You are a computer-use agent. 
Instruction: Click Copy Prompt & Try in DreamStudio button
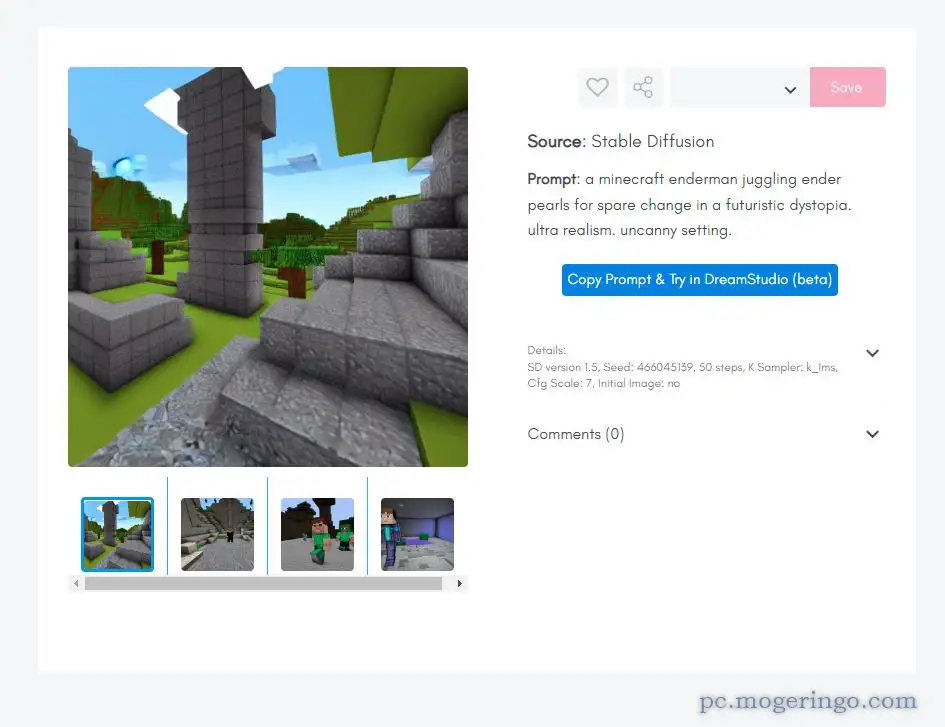(700, 280)
